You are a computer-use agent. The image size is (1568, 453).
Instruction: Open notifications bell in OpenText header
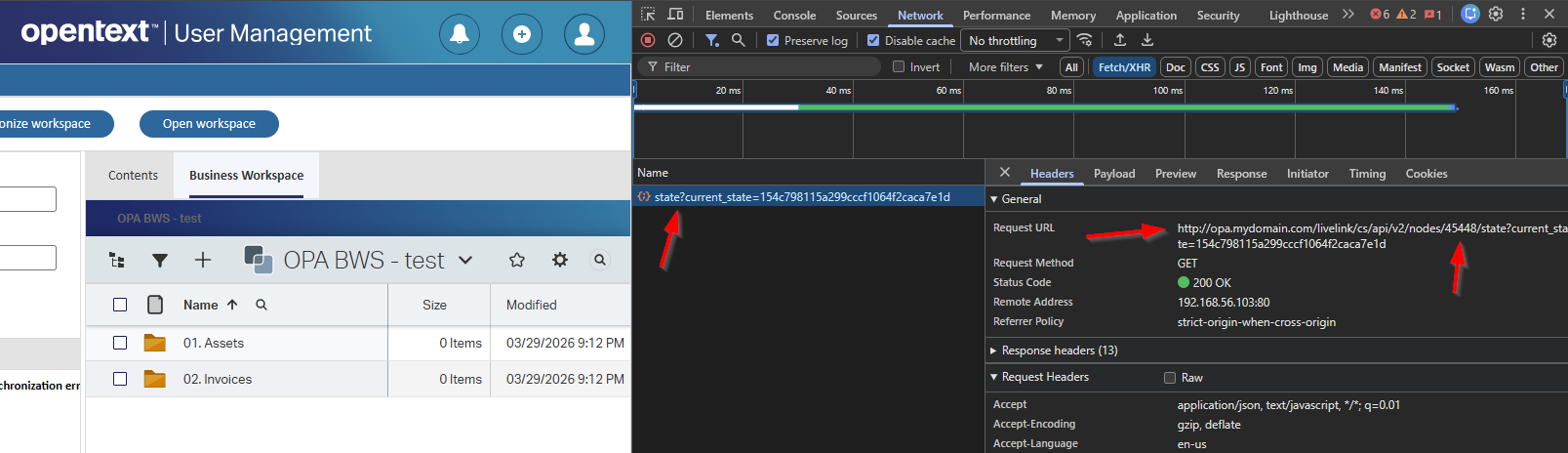(x=460, y=34)
